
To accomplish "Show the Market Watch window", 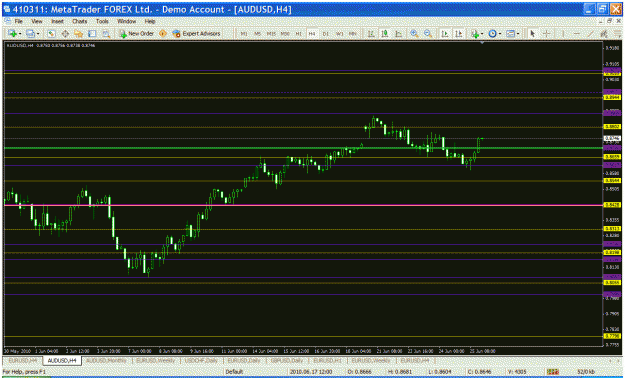I will (51, 34).
